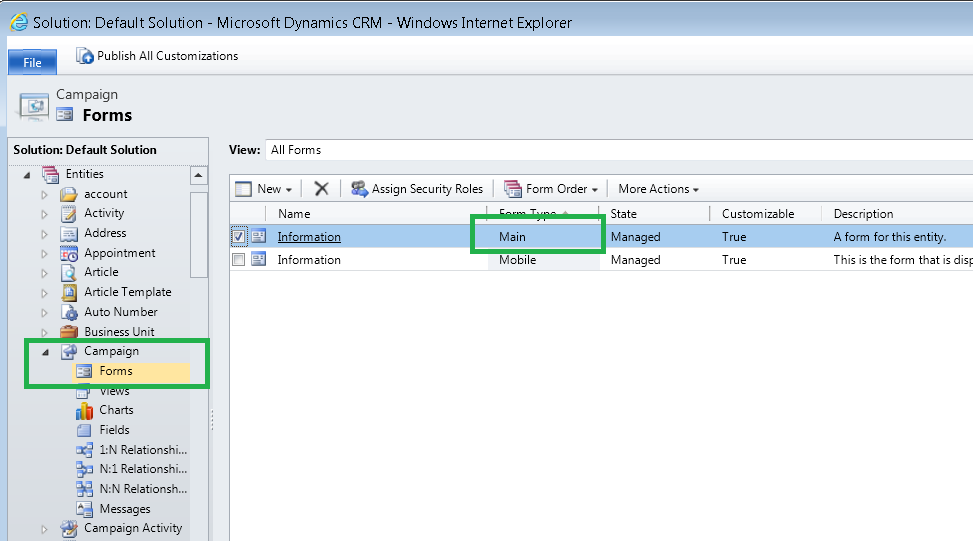Viewport: 973px width, 541px height.
Task: Open the View All Forms selector
Action: point(619,150)
